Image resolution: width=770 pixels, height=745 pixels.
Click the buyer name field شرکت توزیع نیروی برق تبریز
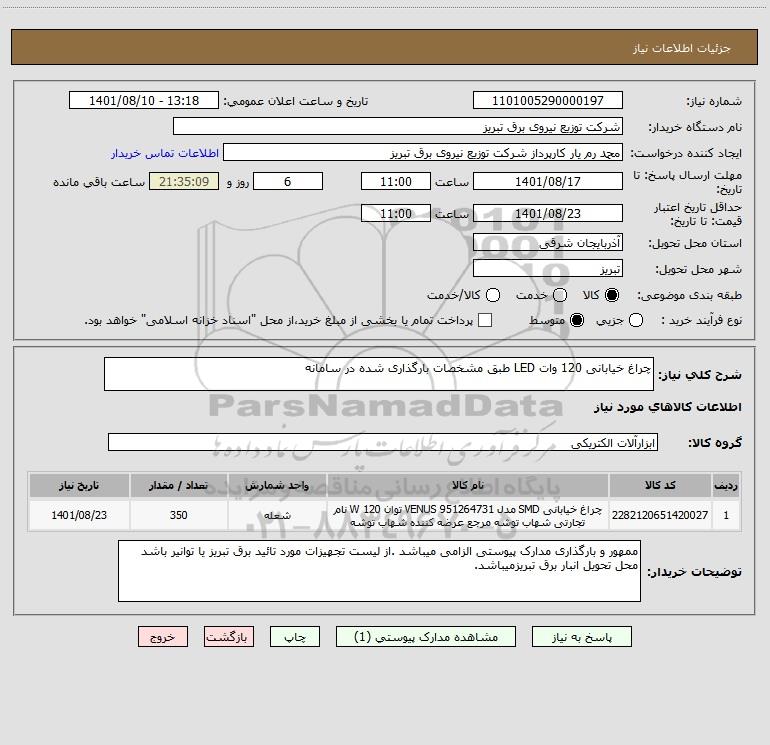398,126
